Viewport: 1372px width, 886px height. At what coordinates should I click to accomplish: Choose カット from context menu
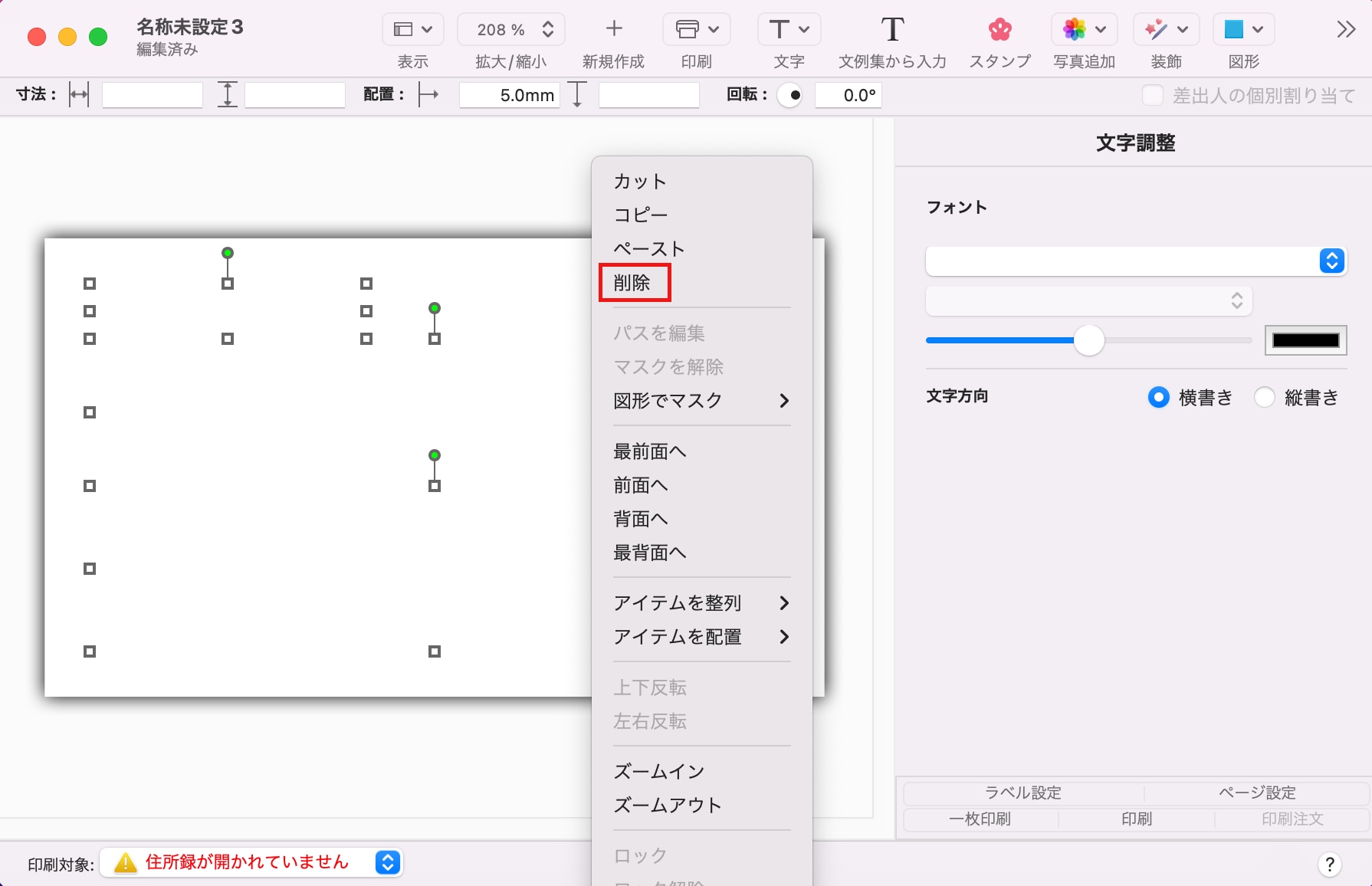point(640,182)
